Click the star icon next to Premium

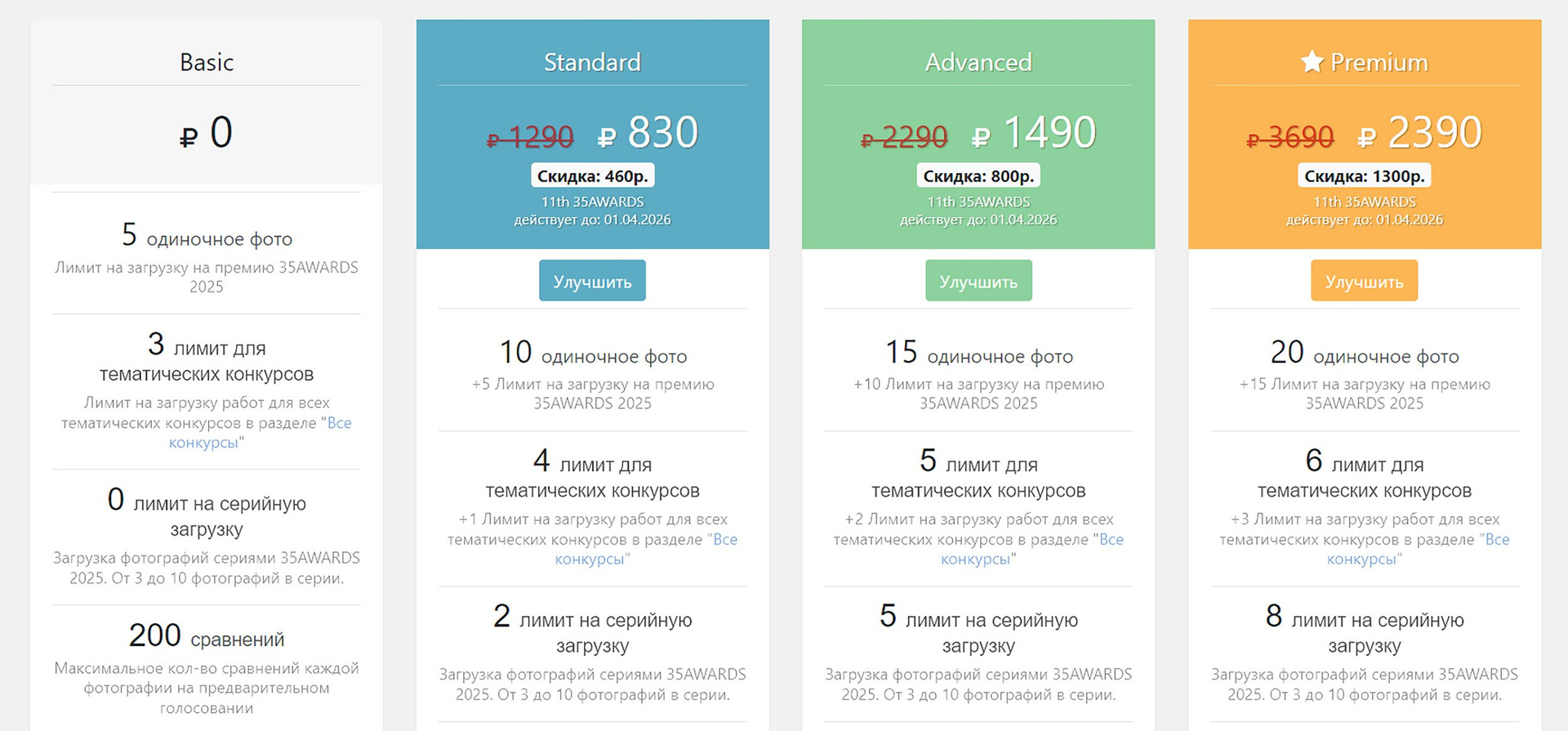point(1312,61)
